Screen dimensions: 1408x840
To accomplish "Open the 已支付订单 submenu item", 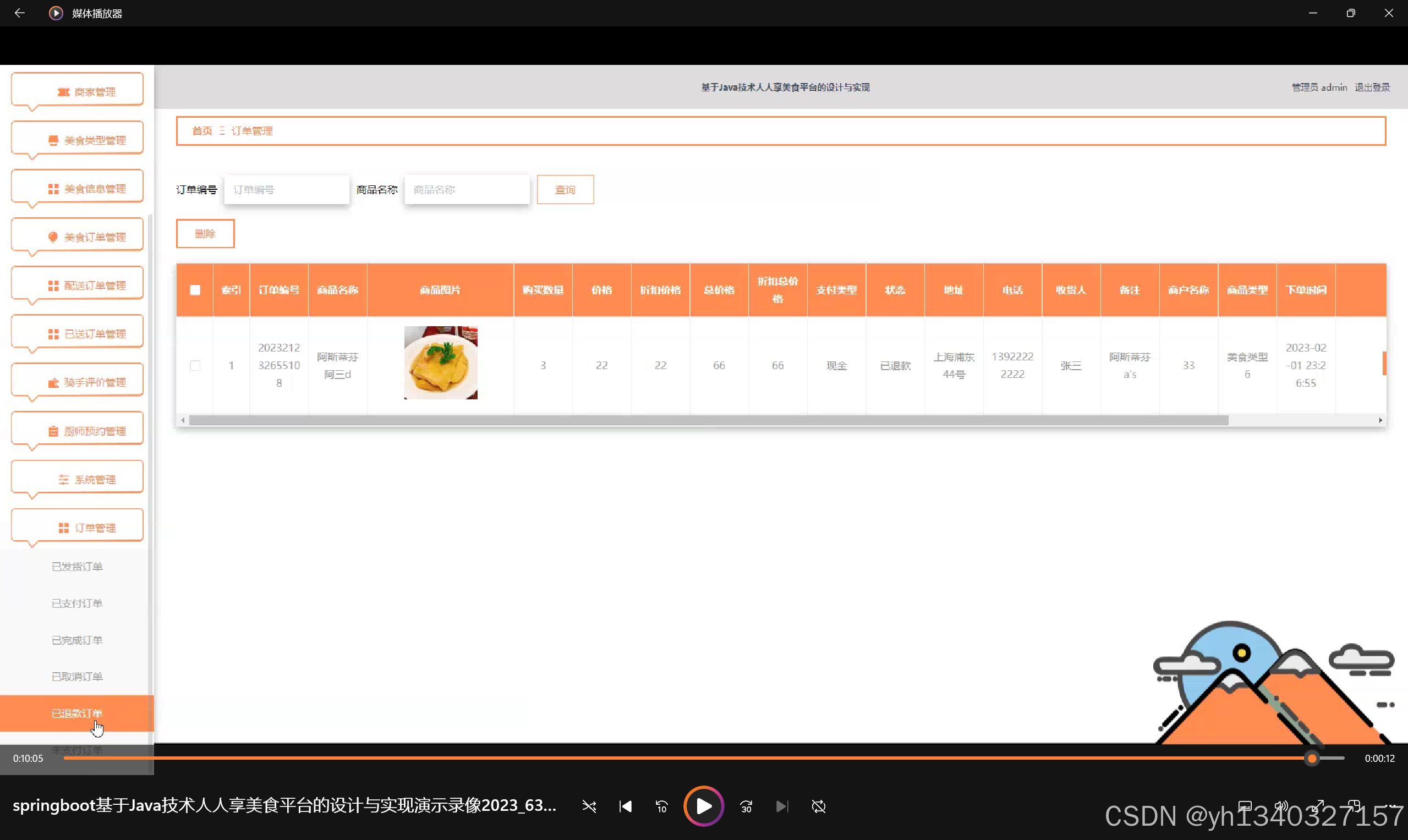I will (77, 603).
